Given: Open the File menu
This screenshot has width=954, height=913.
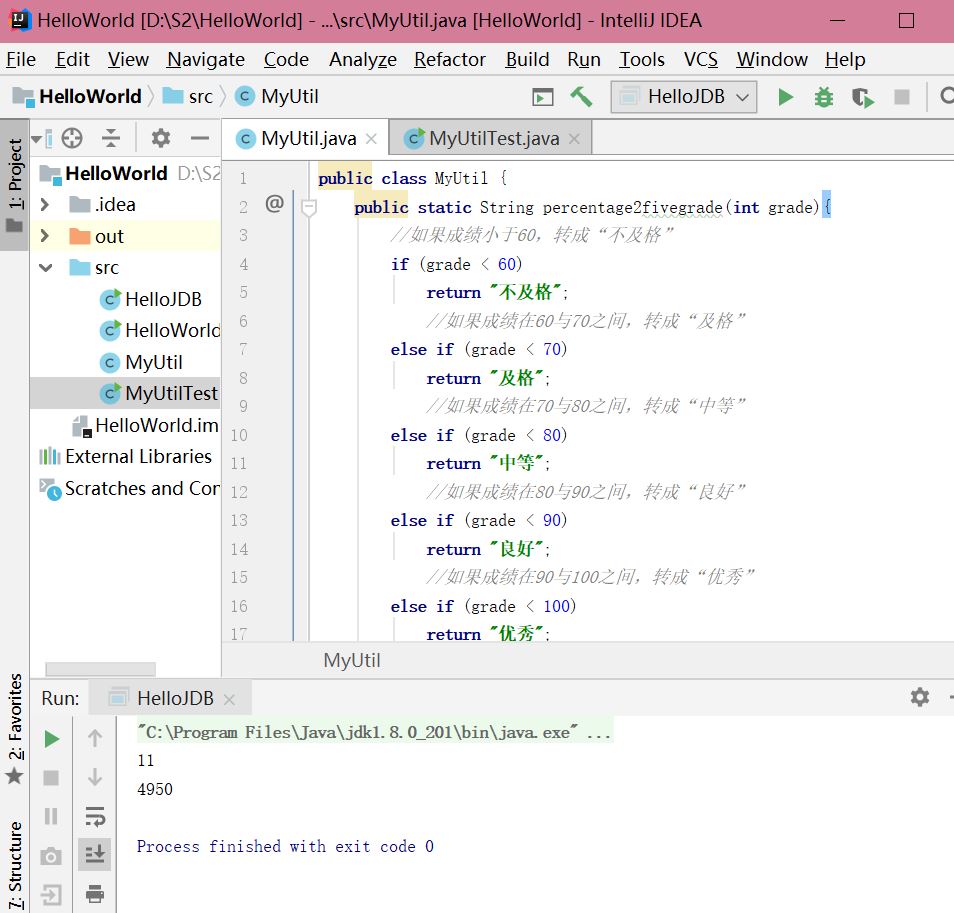Looking at the screenshot, I should coord(21,60).
